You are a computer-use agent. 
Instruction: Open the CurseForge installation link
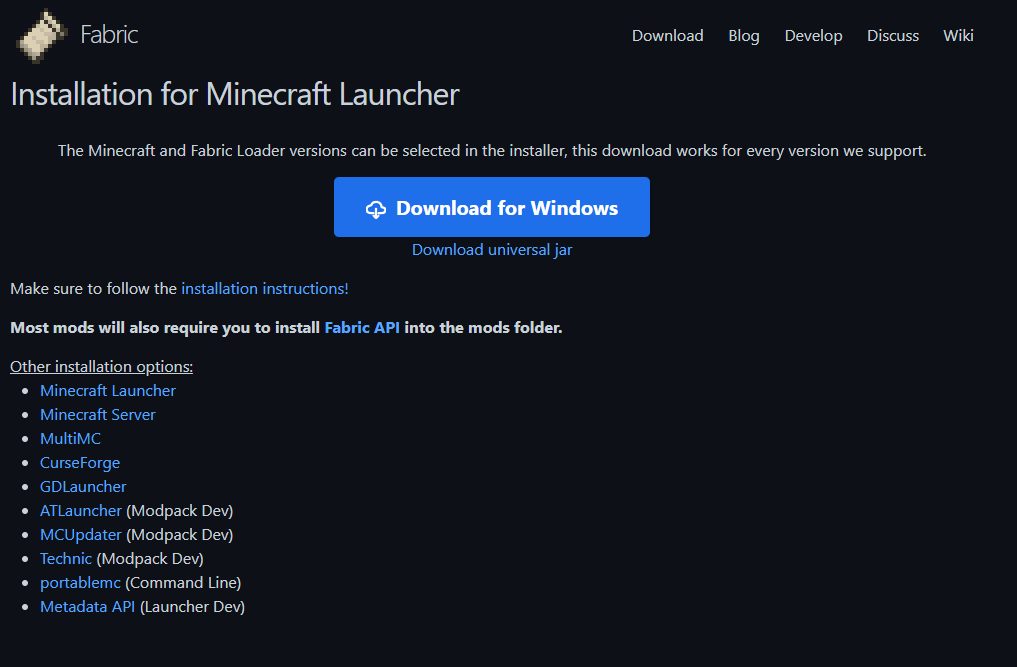pyautogui.click(x=80, y=463)
